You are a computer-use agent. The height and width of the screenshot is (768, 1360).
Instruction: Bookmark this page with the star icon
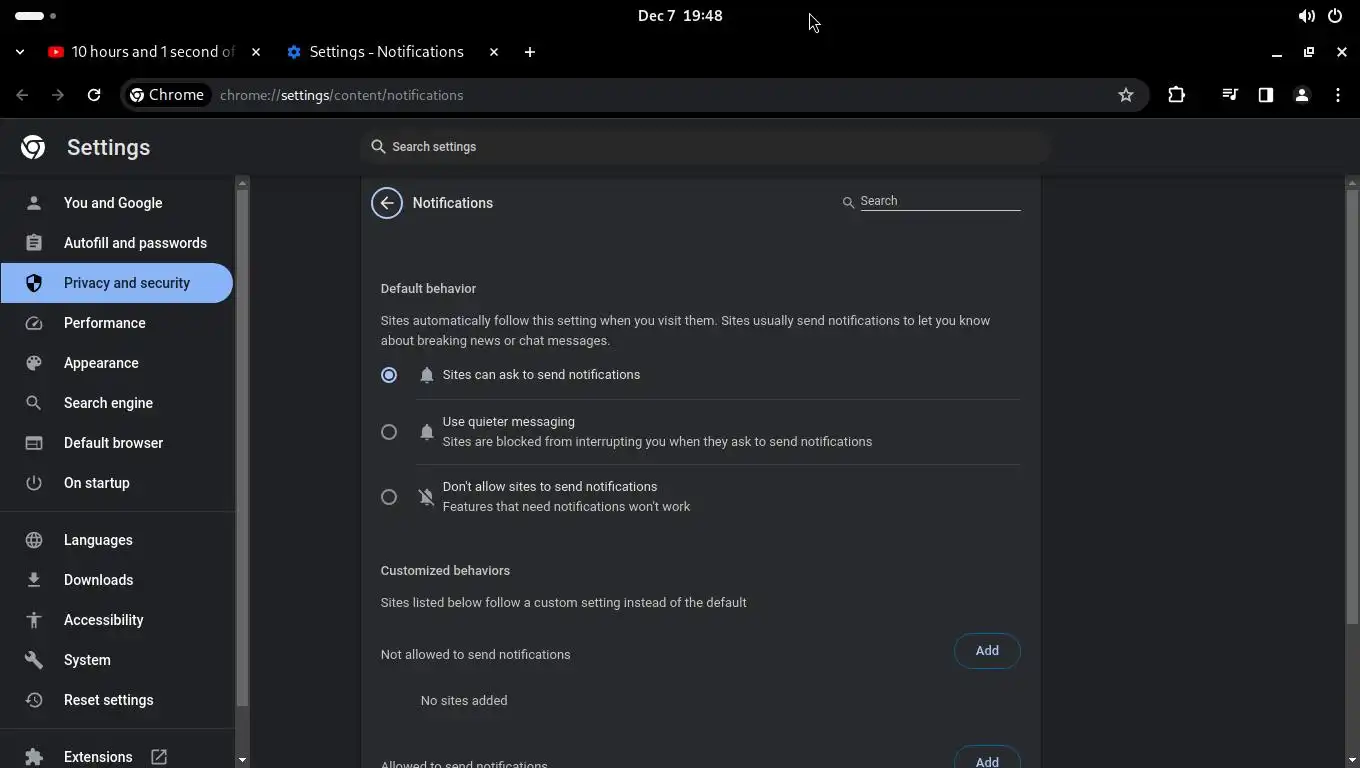tap(1126, 95)
